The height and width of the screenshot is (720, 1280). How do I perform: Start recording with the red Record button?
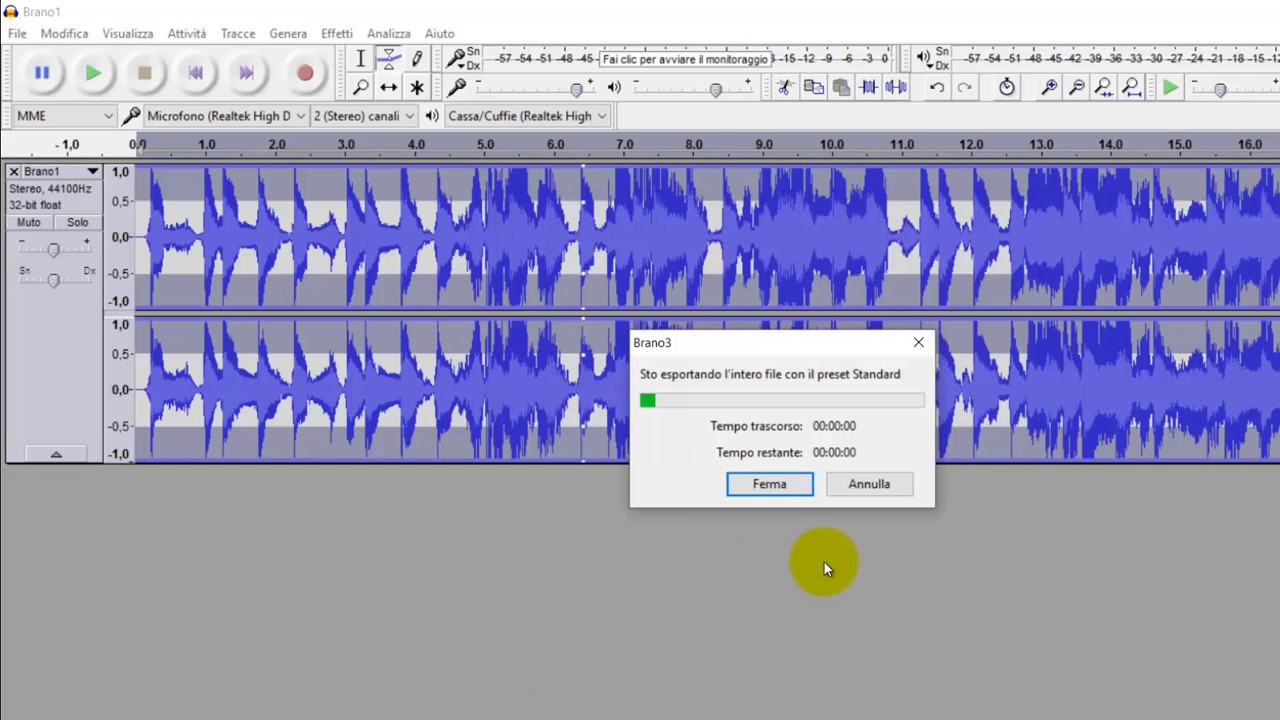(x=305, y=73)
